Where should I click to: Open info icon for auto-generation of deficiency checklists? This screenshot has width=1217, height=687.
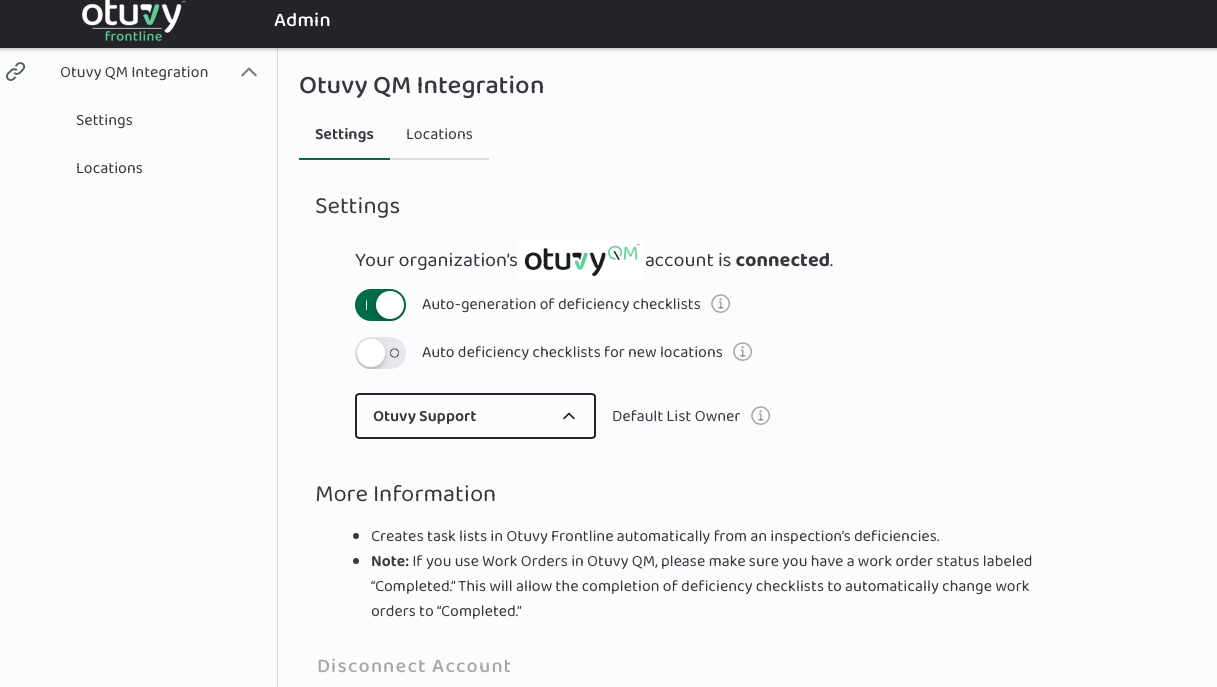point(720,304)
